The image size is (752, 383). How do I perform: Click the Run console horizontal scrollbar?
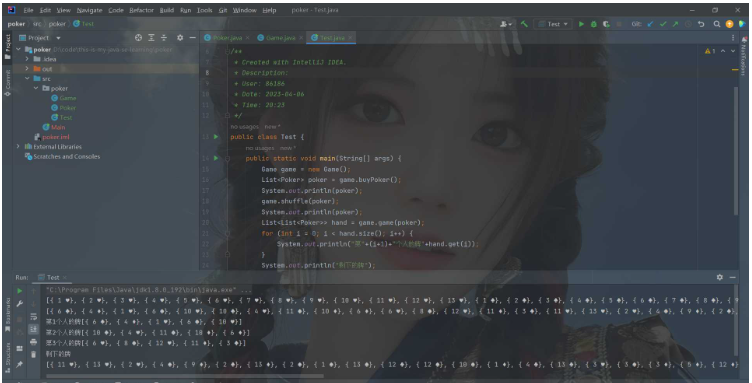[x=185, y=376]
